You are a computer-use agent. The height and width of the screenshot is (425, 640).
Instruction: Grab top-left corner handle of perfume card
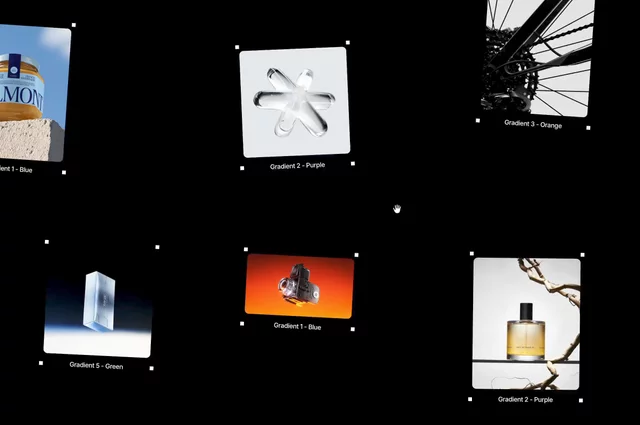pyautogui.click(x=472, y=254)
